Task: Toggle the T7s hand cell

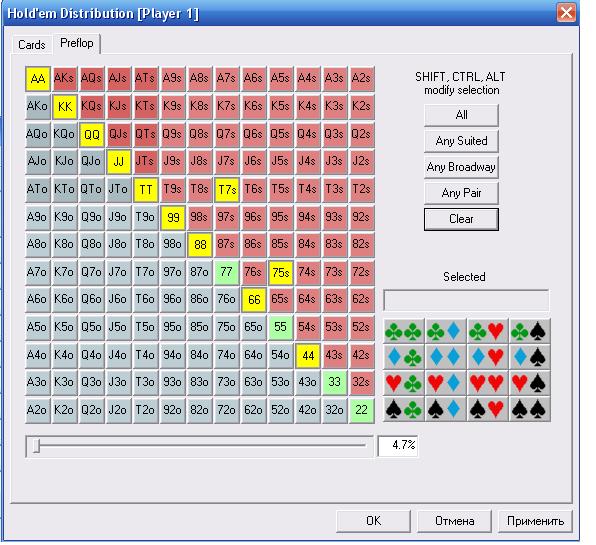Action: click(x=227, y=189)
